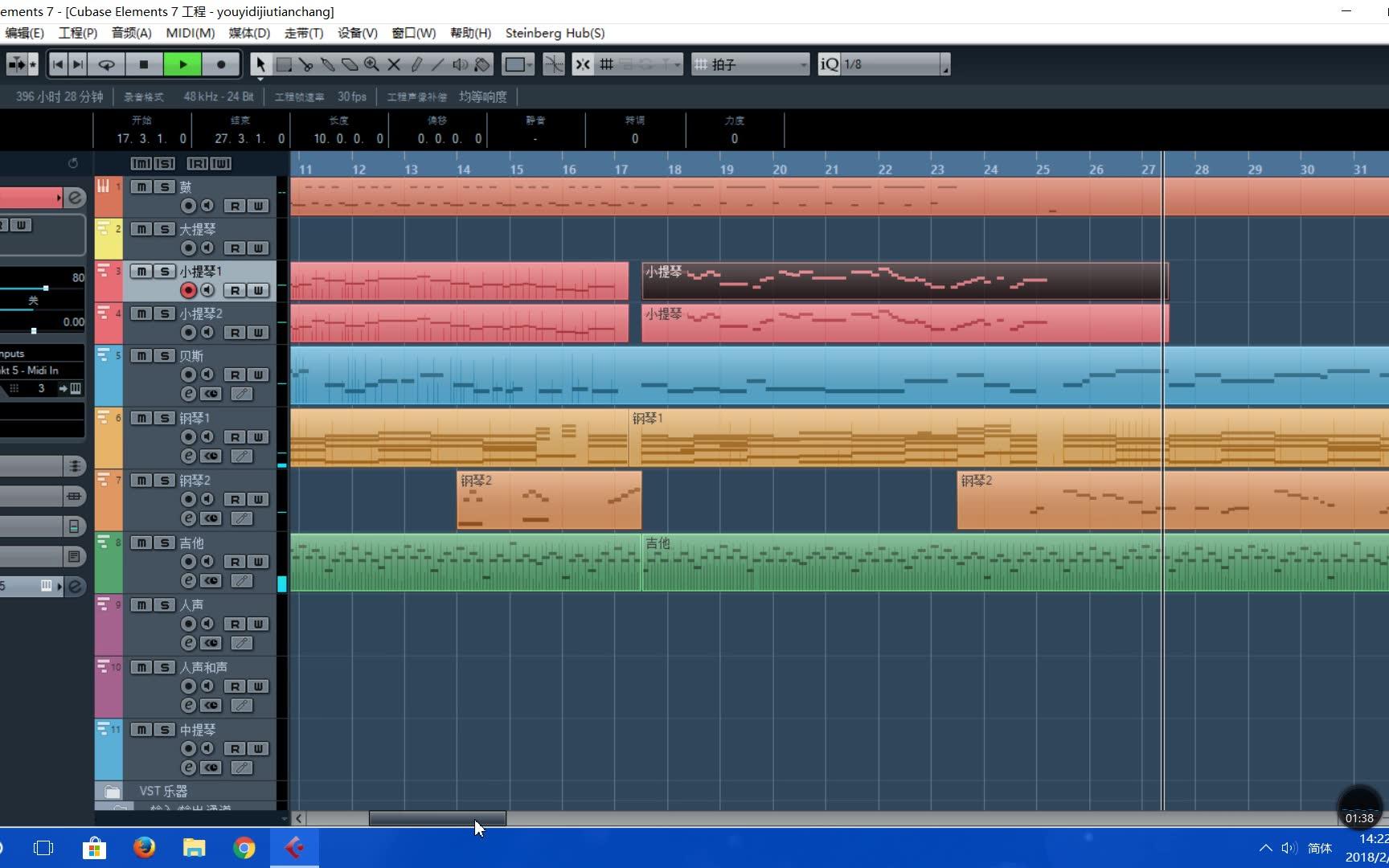
Task: Click the 吉他 track edit in-place icon
Action: point(241,581)
